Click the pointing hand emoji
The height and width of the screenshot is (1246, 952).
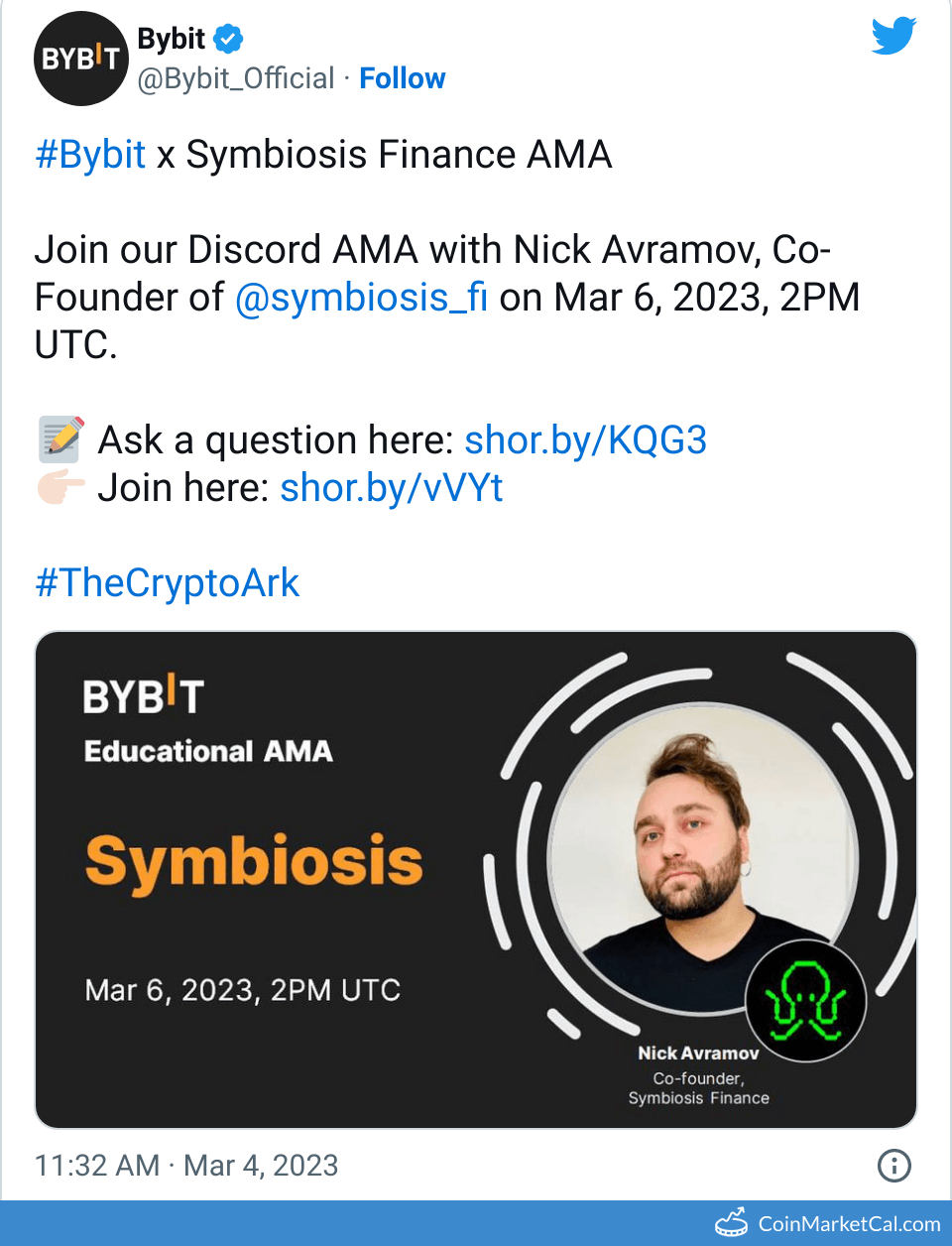pyautogui.click(x=61, y=487)
